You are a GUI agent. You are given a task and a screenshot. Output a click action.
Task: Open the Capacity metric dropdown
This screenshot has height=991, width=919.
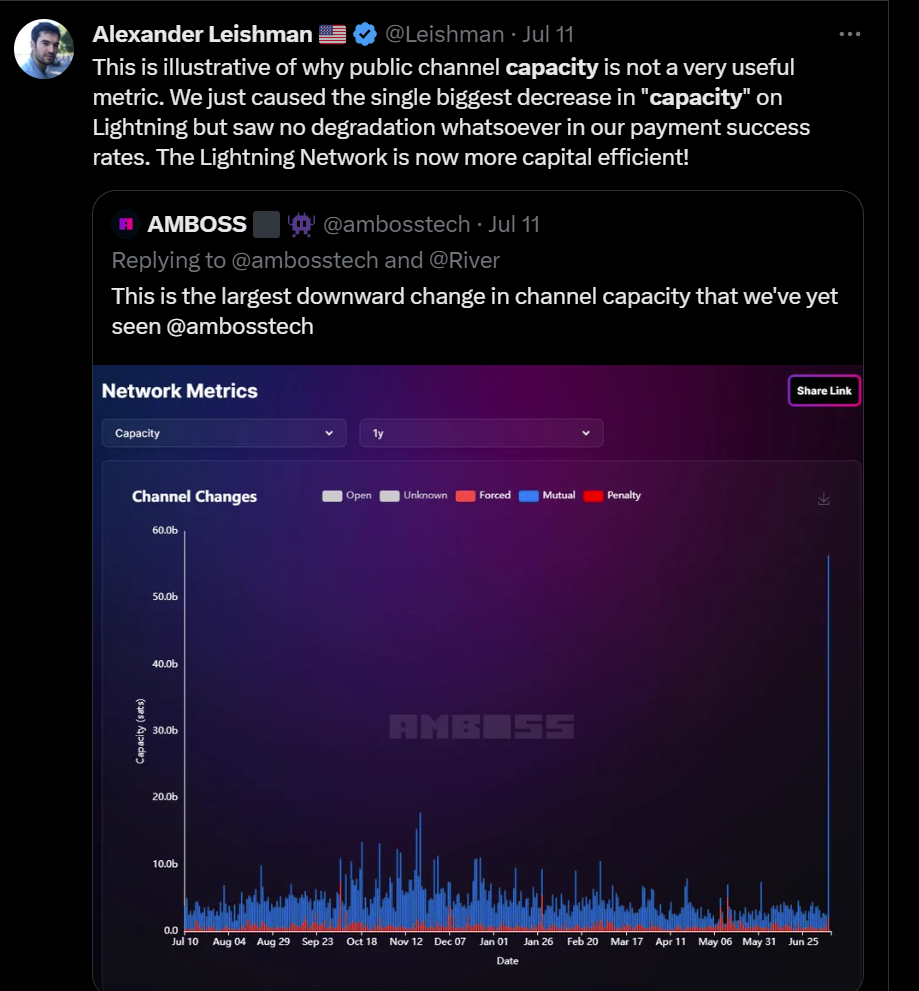coord(224,433)
